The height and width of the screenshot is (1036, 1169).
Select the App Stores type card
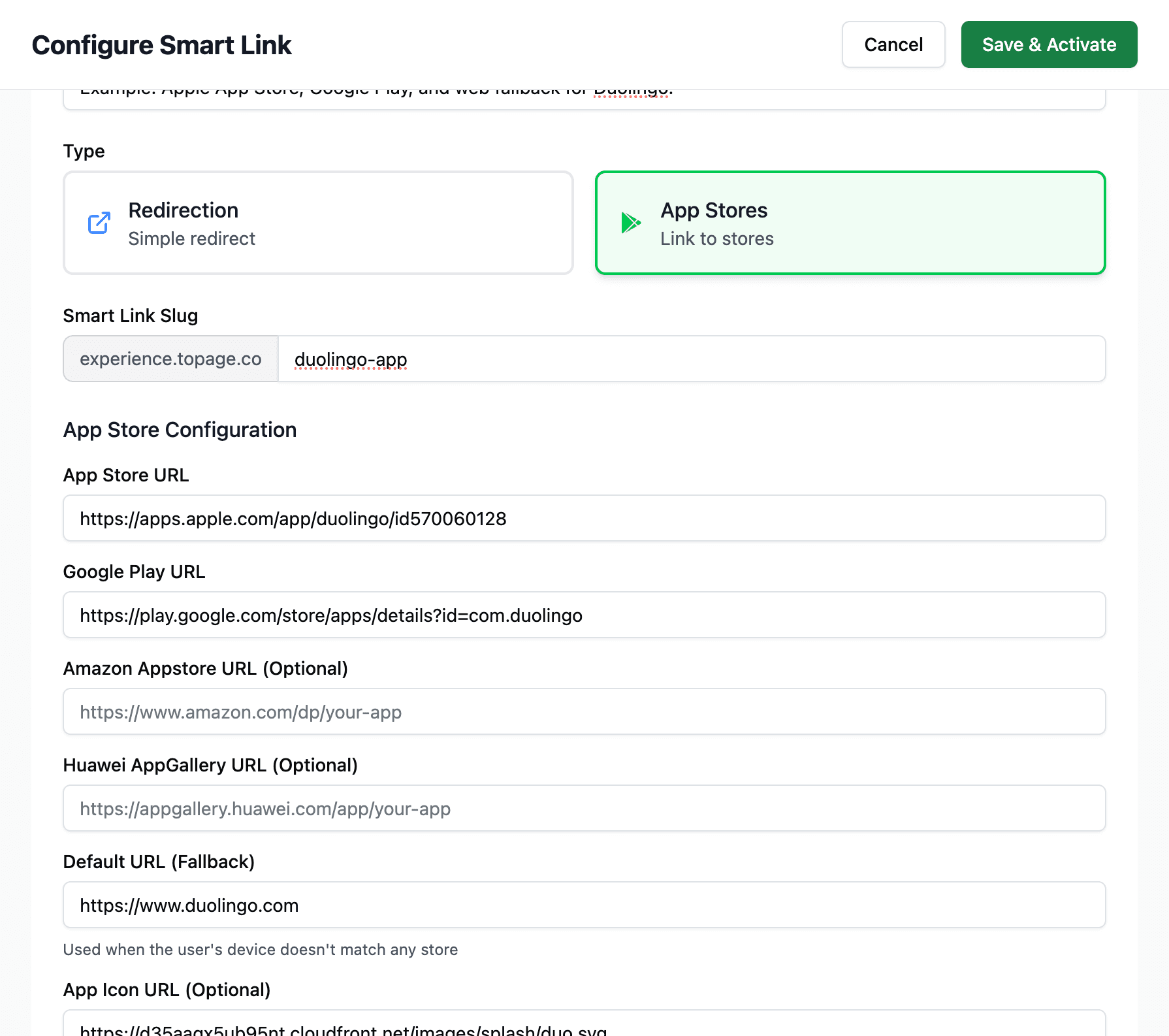850,223
